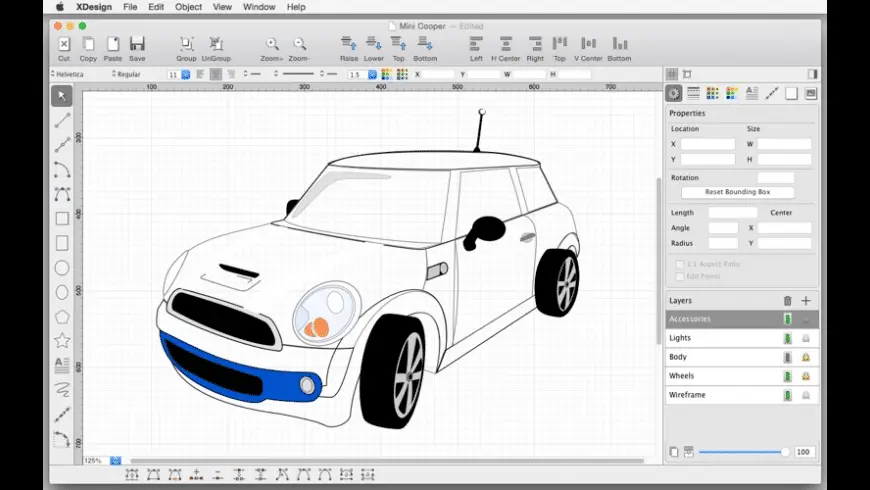Open the line style dropdown
This screenshot has height=490, width=870.
pyautogui.click(x=295, y=74)
